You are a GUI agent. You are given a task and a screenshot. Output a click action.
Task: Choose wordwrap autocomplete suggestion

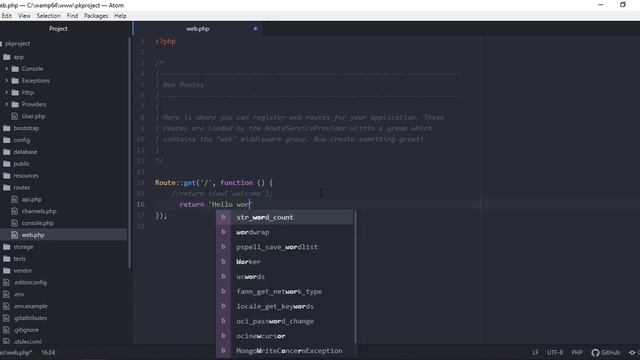(x=284, y=232)
